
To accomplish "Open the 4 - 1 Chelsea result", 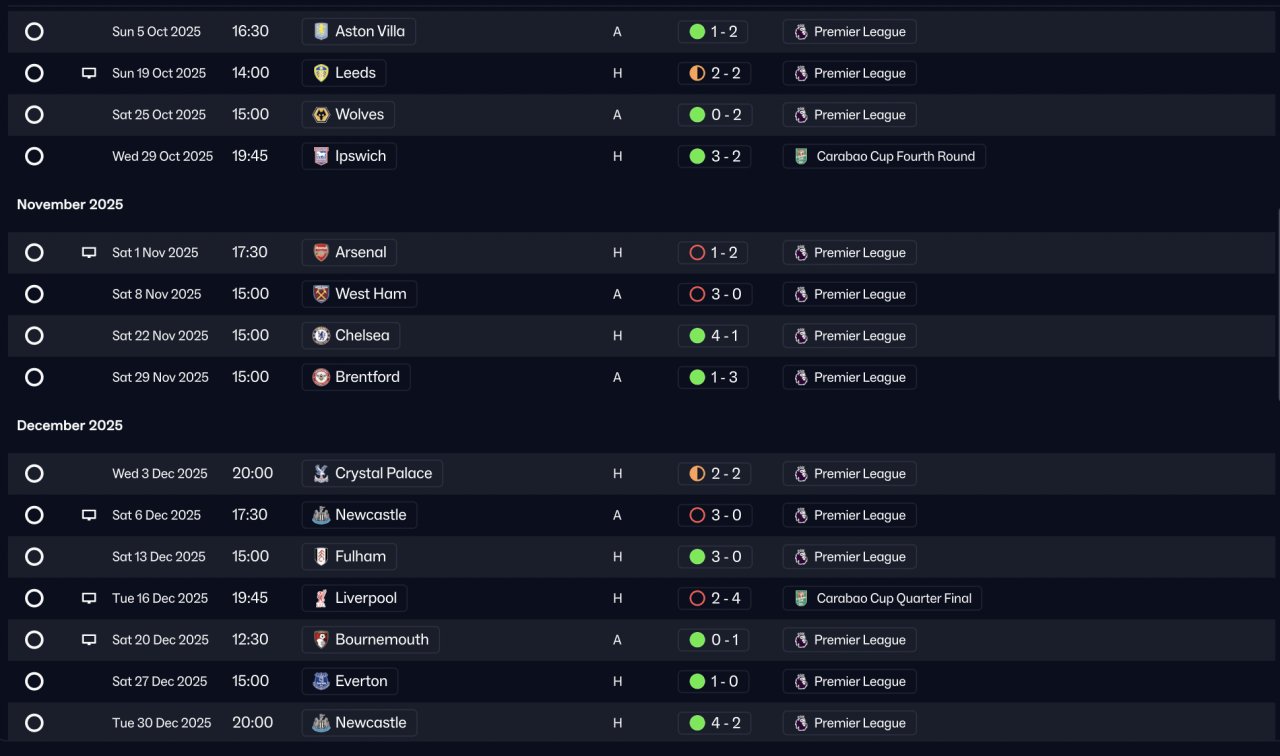I will (713, 336).
